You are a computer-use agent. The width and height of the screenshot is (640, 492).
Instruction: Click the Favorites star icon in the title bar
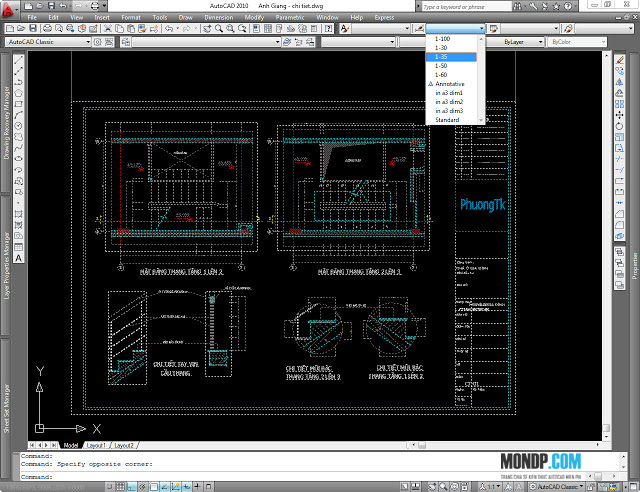(x=556, y=6)
